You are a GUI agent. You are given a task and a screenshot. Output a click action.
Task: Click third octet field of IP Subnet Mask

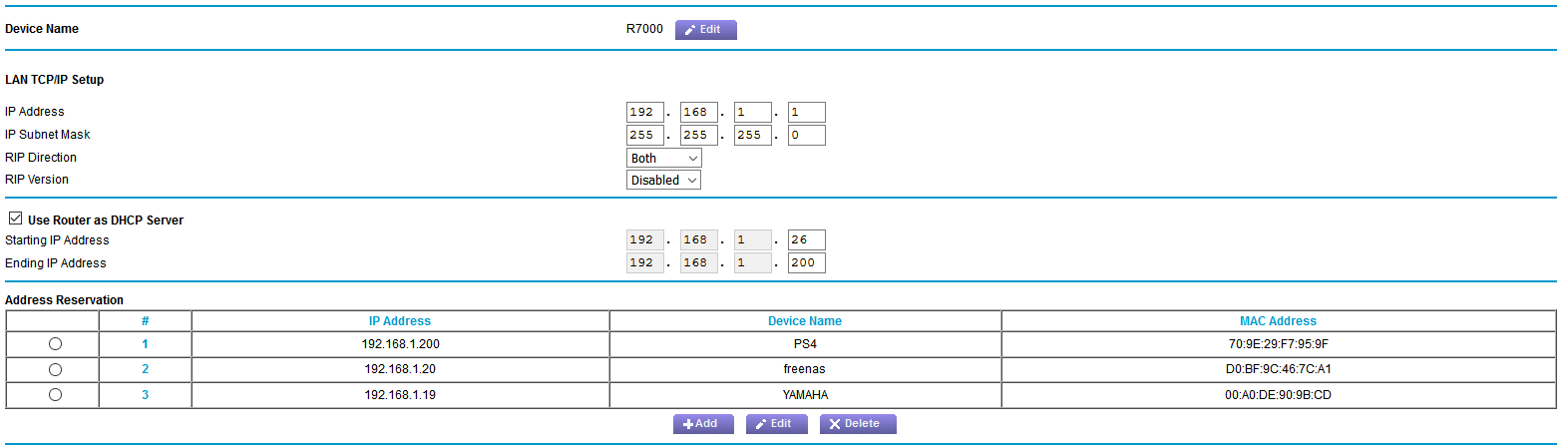pos(753,135)
